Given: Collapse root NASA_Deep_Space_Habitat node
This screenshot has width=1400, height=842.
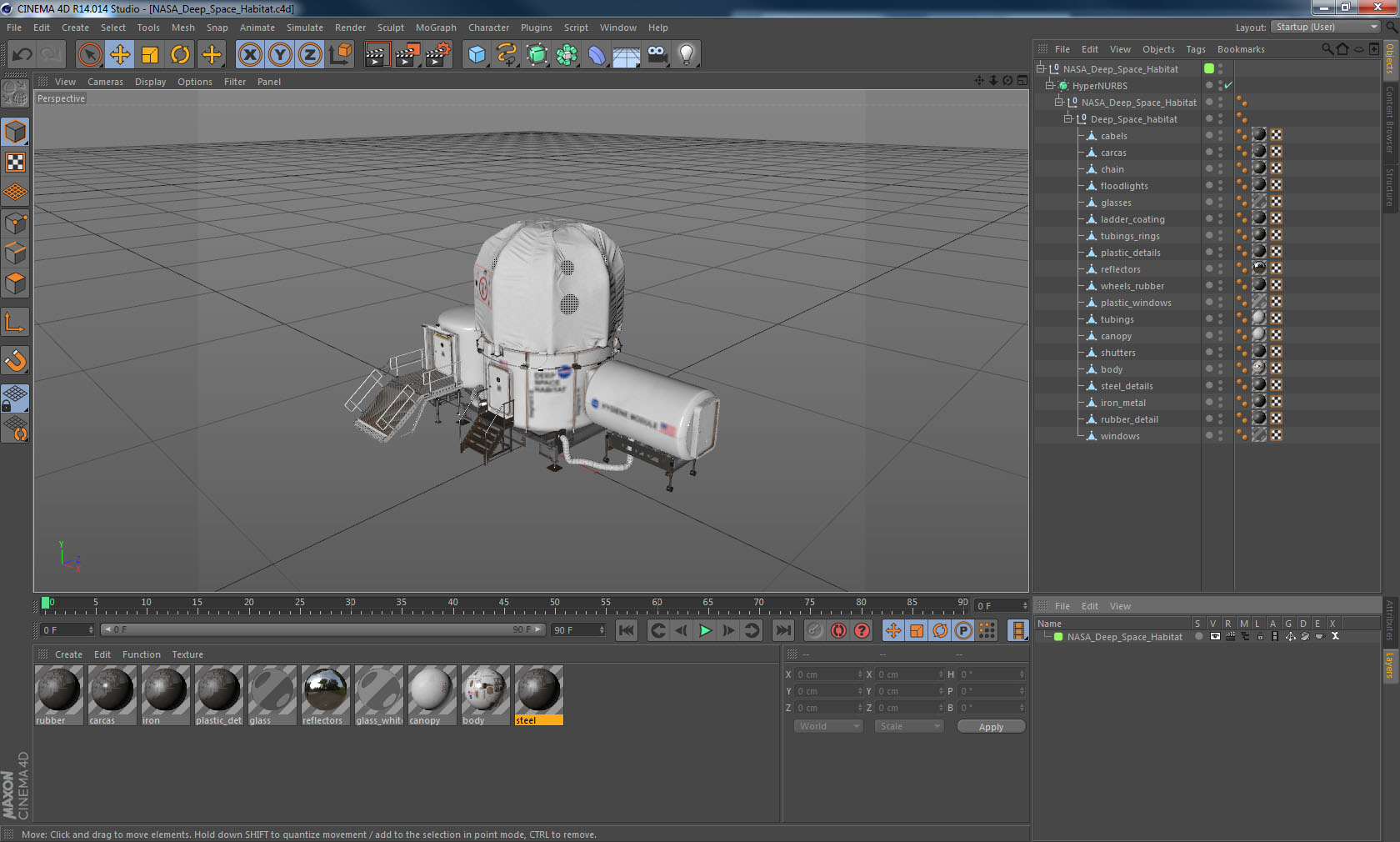Looking at the screenshot, I should (x=1041, y=68).
